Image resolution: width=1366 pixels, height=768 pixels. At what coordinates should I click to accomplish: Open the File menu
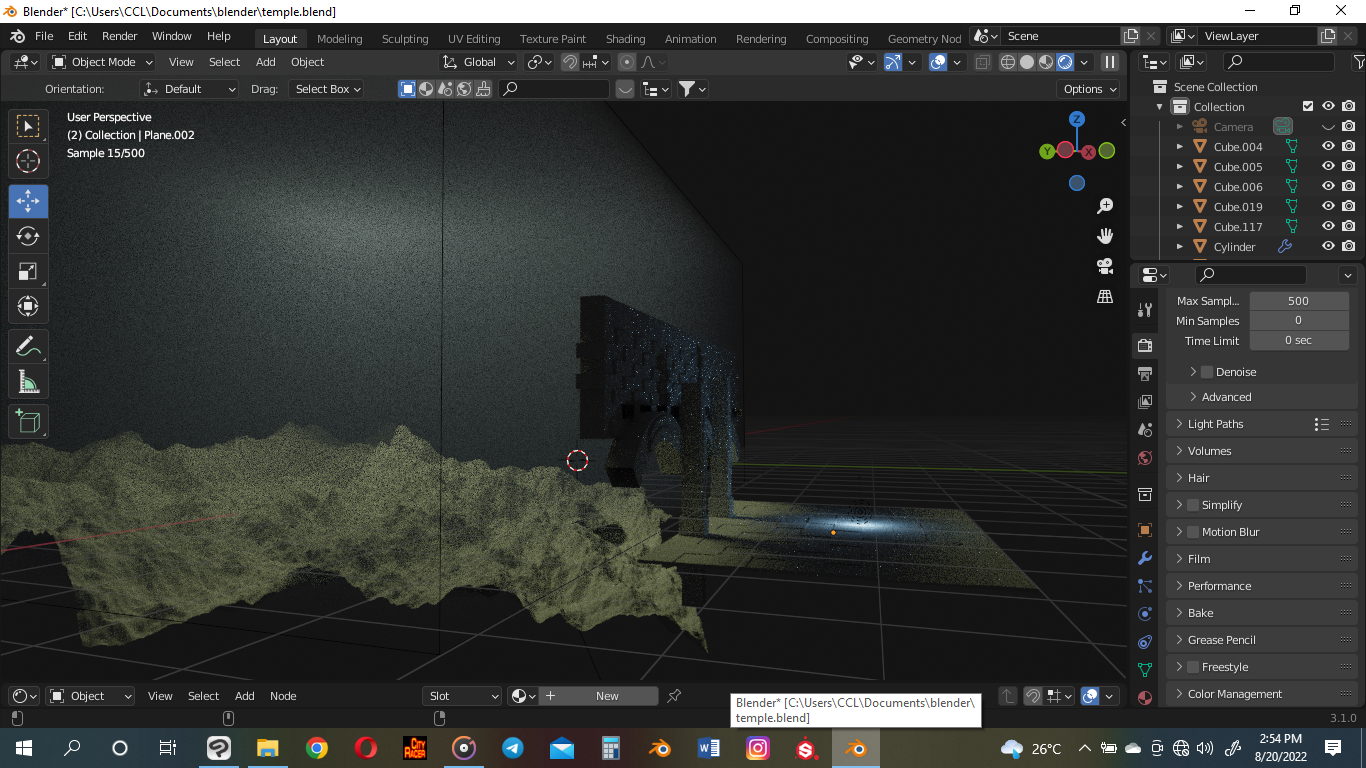pyautogui.click(x=44, y=36)
